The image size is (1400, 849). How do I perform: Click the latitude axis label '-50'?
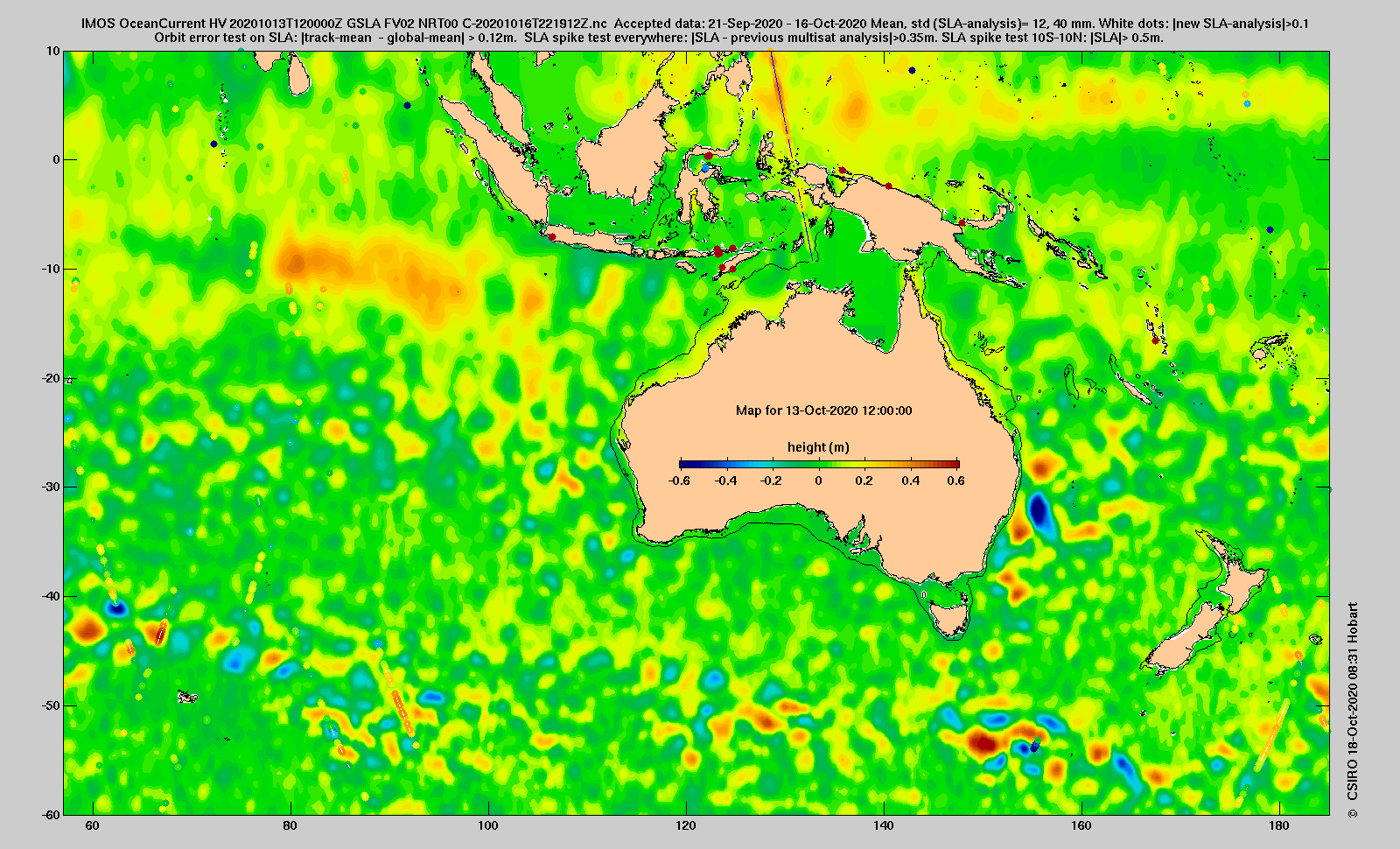point(52,705)
